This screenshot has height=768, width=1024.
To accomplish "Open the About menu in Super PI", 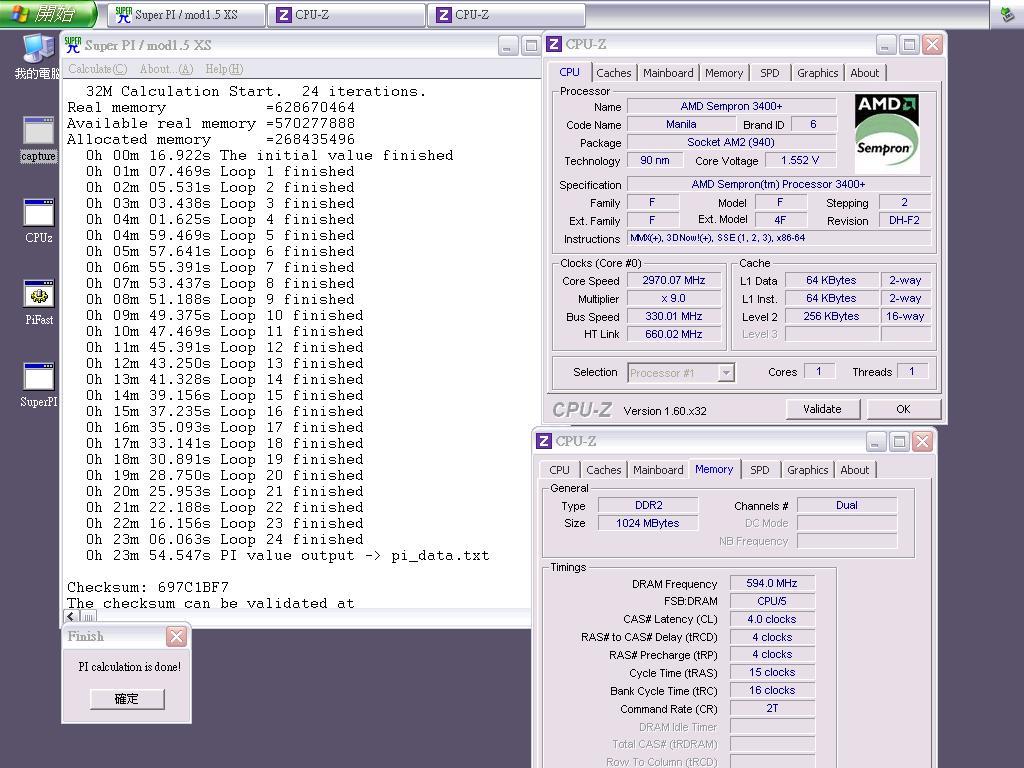I will coord(166,69).
